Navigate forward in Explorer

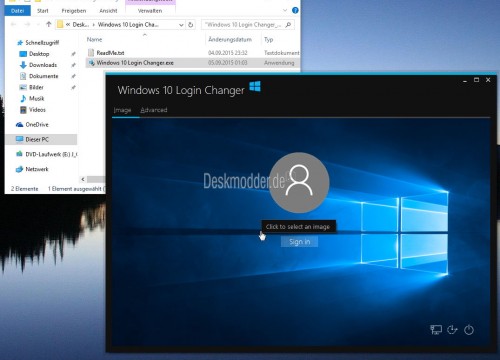coord(27,24)
